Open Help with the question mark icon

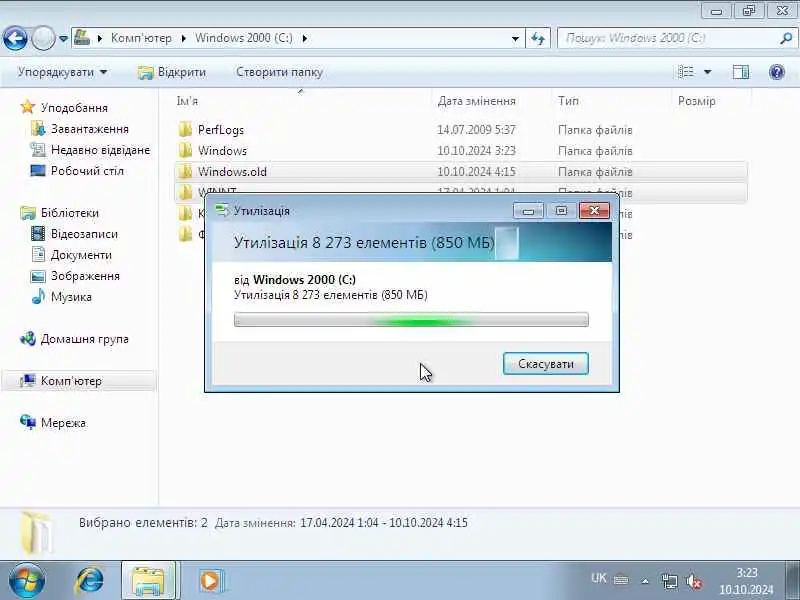point(777,72)
